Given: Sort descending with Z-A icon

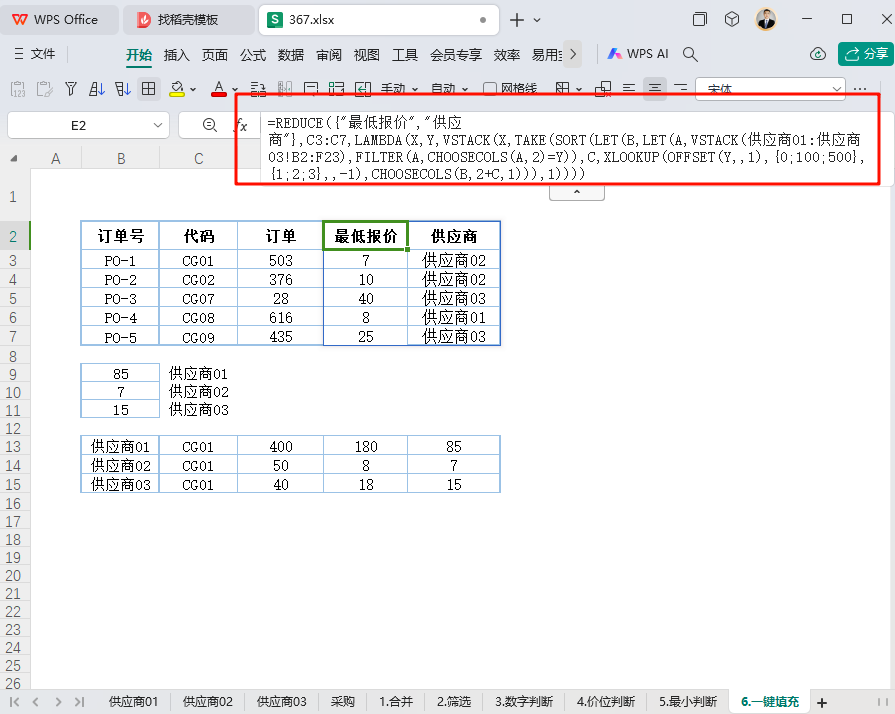Looking at the screenshot, I should pos(123,89).
